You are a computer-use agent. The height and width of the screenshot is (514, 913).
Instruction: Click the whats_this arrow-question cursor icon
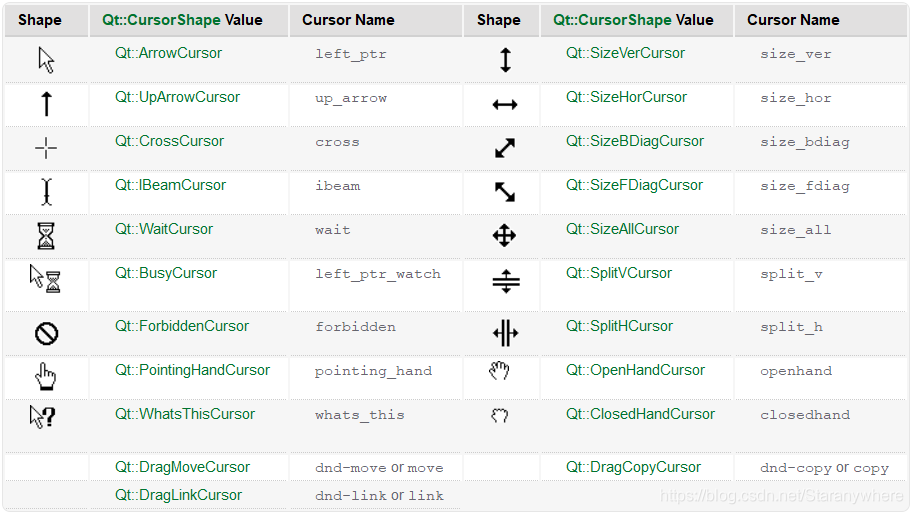[42, 417]
